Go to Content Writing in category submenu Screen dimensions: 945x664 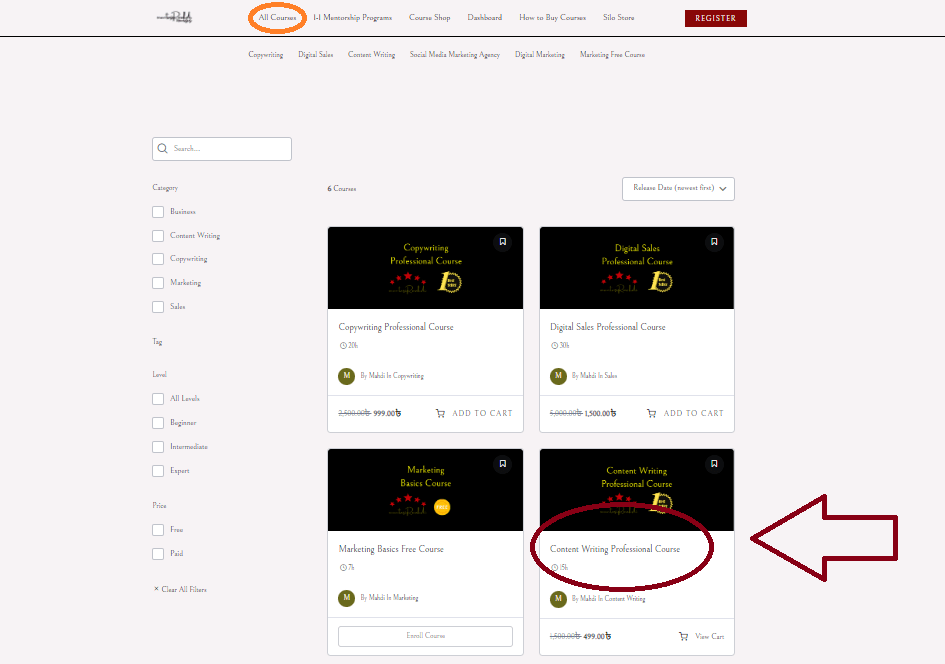point(371,54)
